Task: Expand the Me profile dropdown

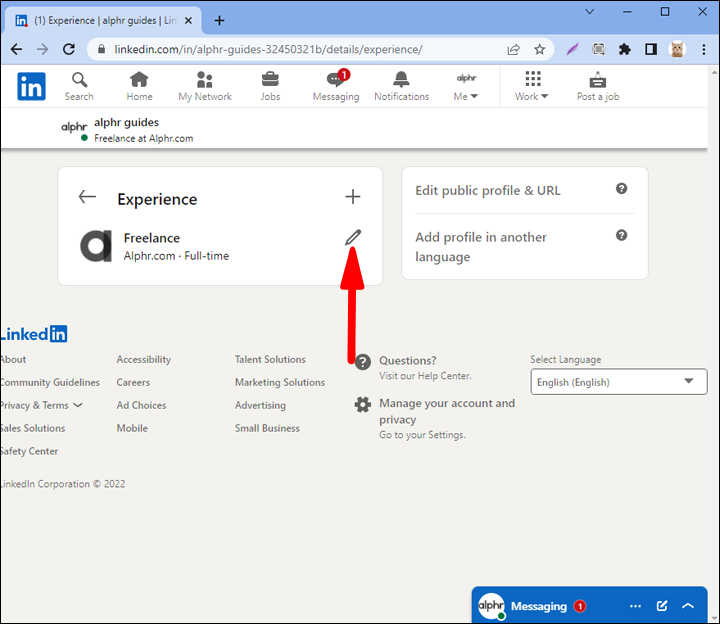Action: 466,87
